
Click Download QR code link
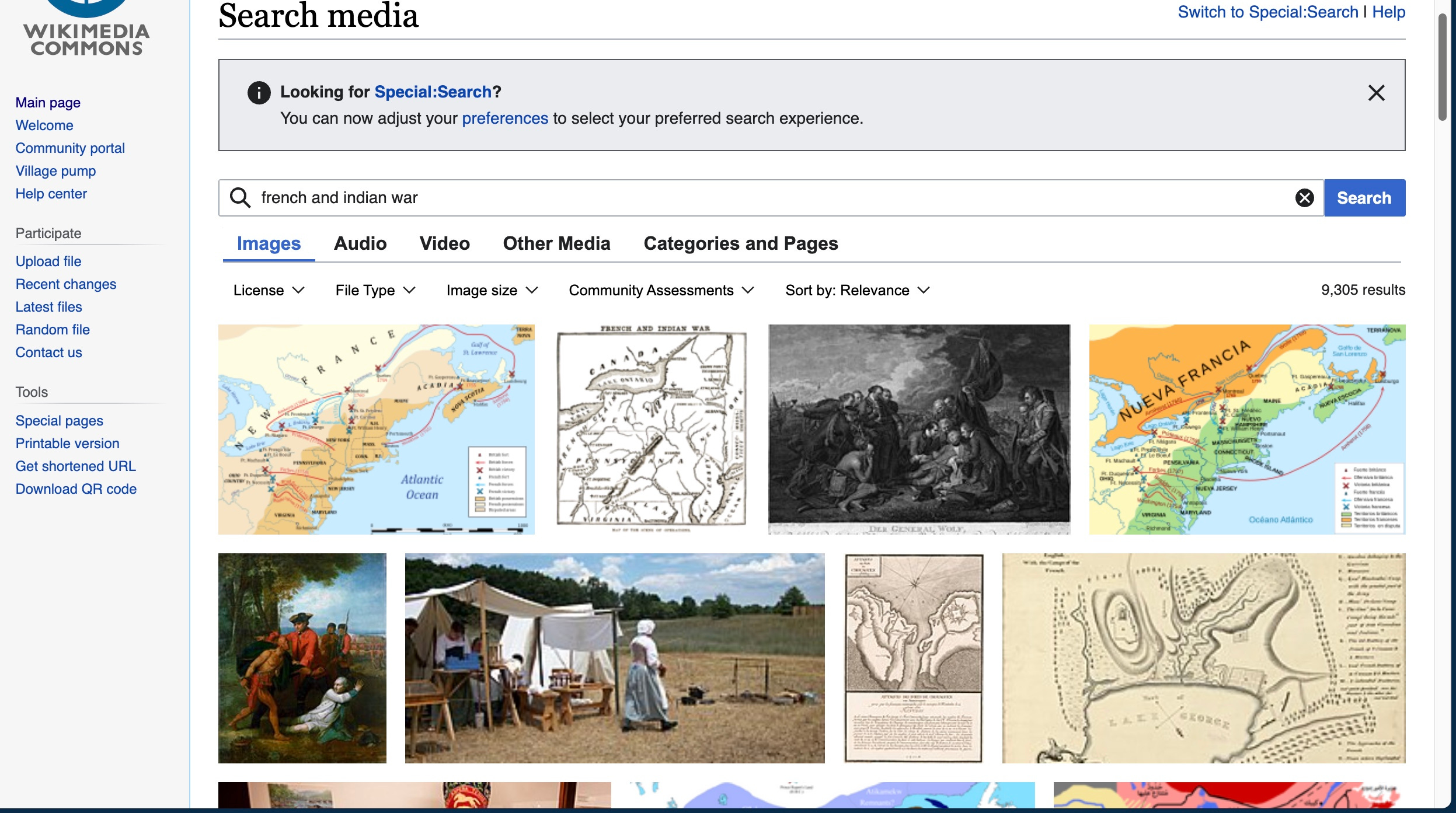point(76,489)
